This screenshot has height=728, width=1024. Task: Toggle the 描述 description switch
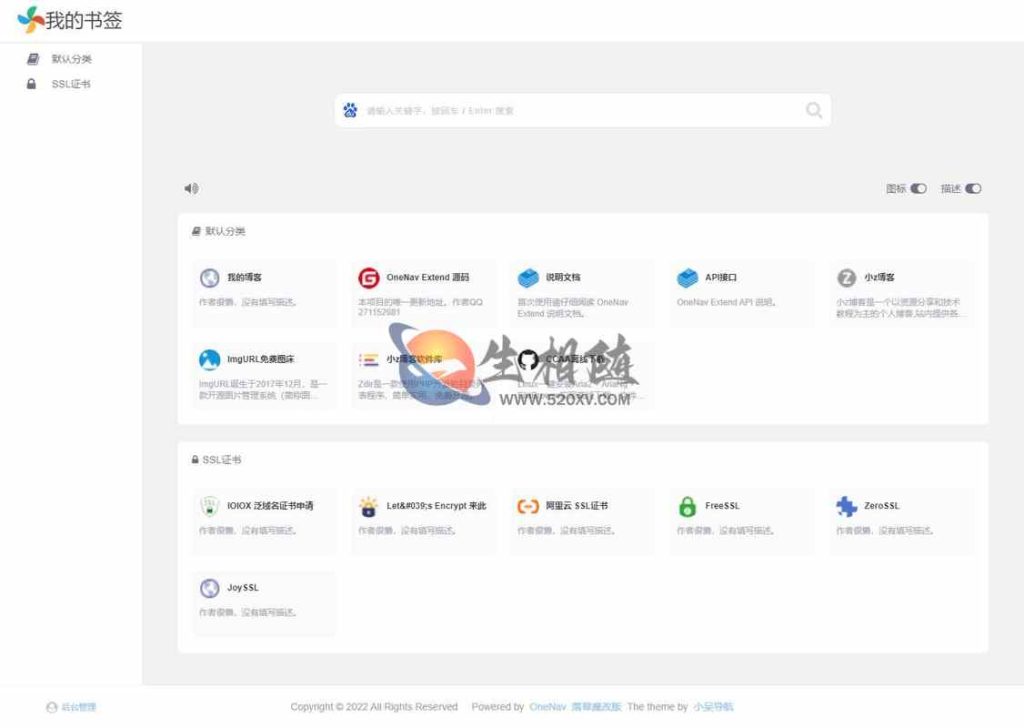[972, 189]
